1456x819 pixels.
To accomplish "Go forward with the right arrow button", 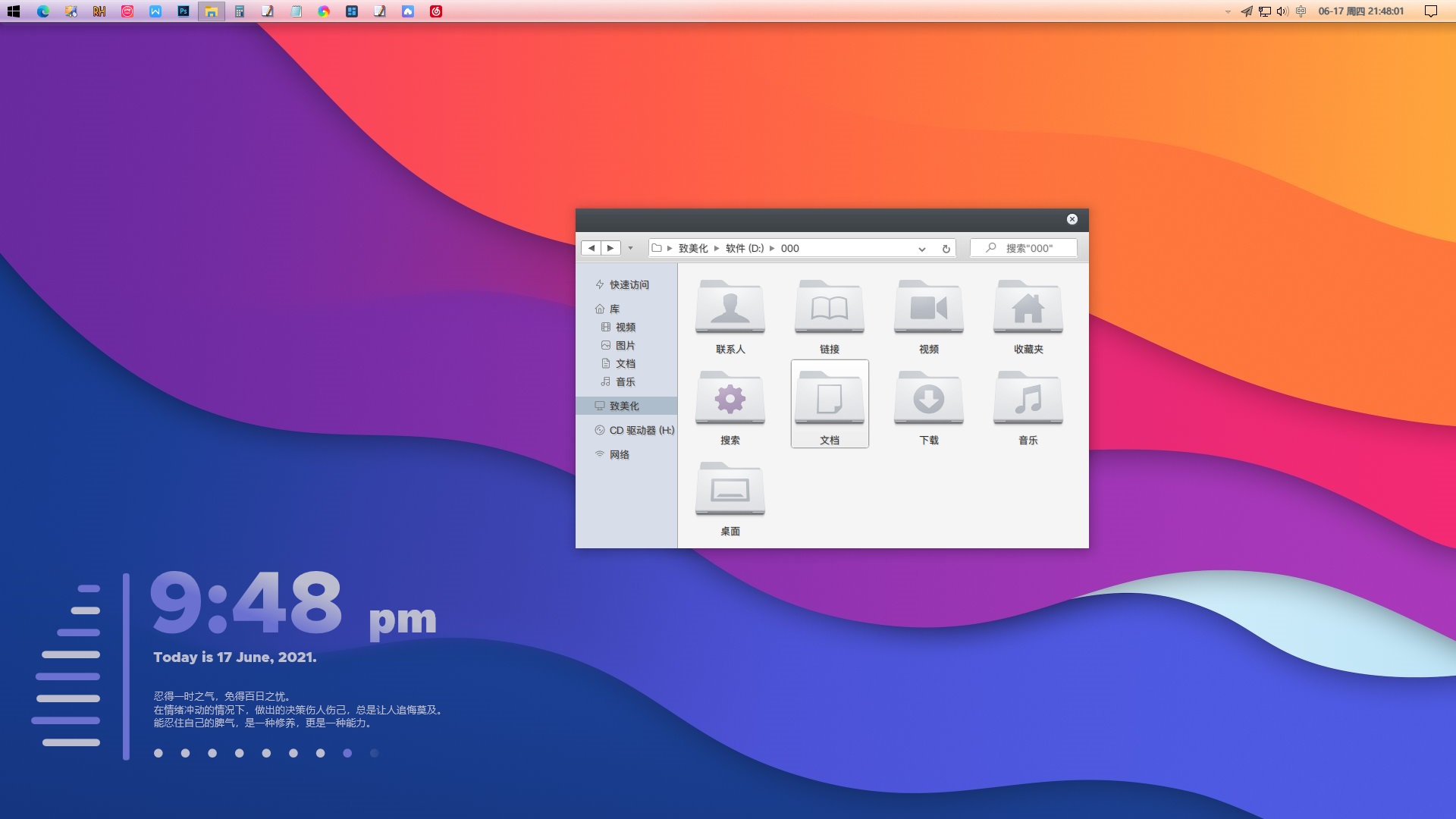I will [610, 248].
